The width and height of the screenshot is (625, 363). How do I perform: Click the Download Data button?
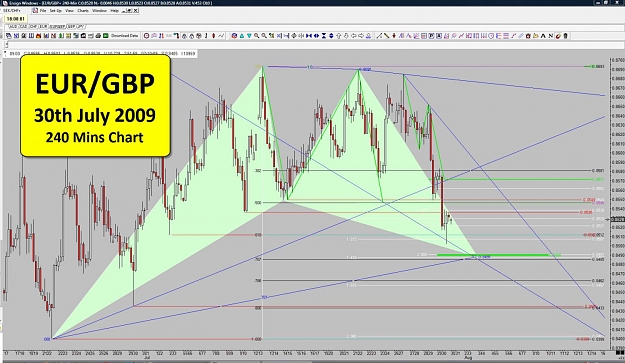(x=124, y=36)
